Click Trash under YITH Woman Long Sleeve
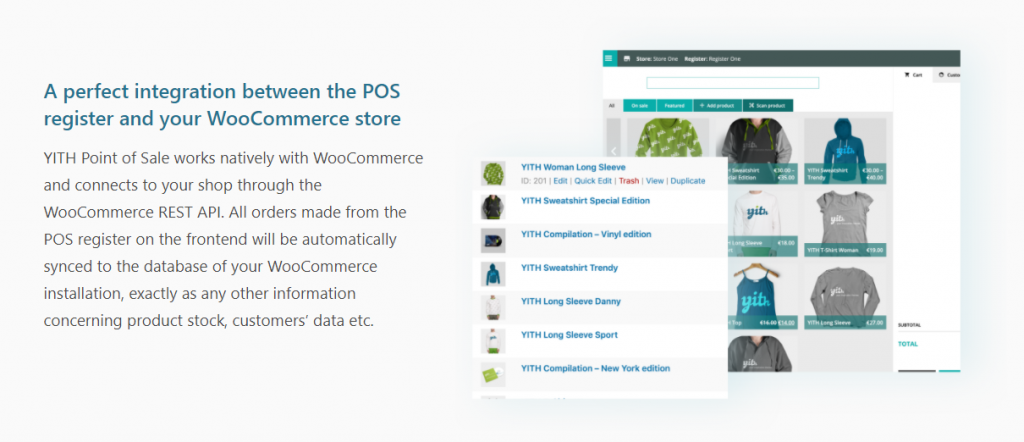The height and width of the screenshot is (442, 1024). [x=629, y=181]
